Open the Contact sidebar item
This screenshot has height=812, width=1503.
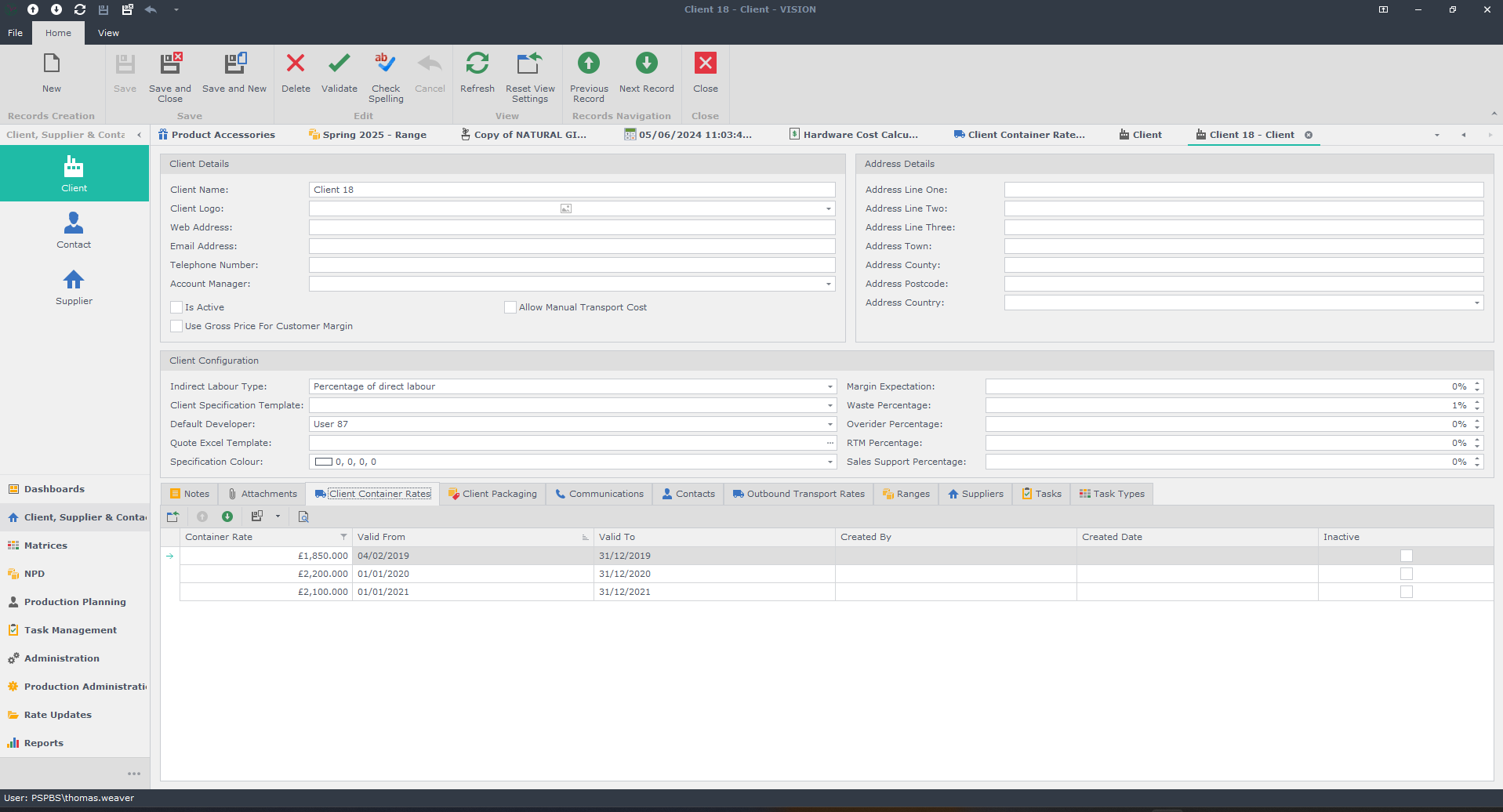pyautogui.click(x=74, y=230)
